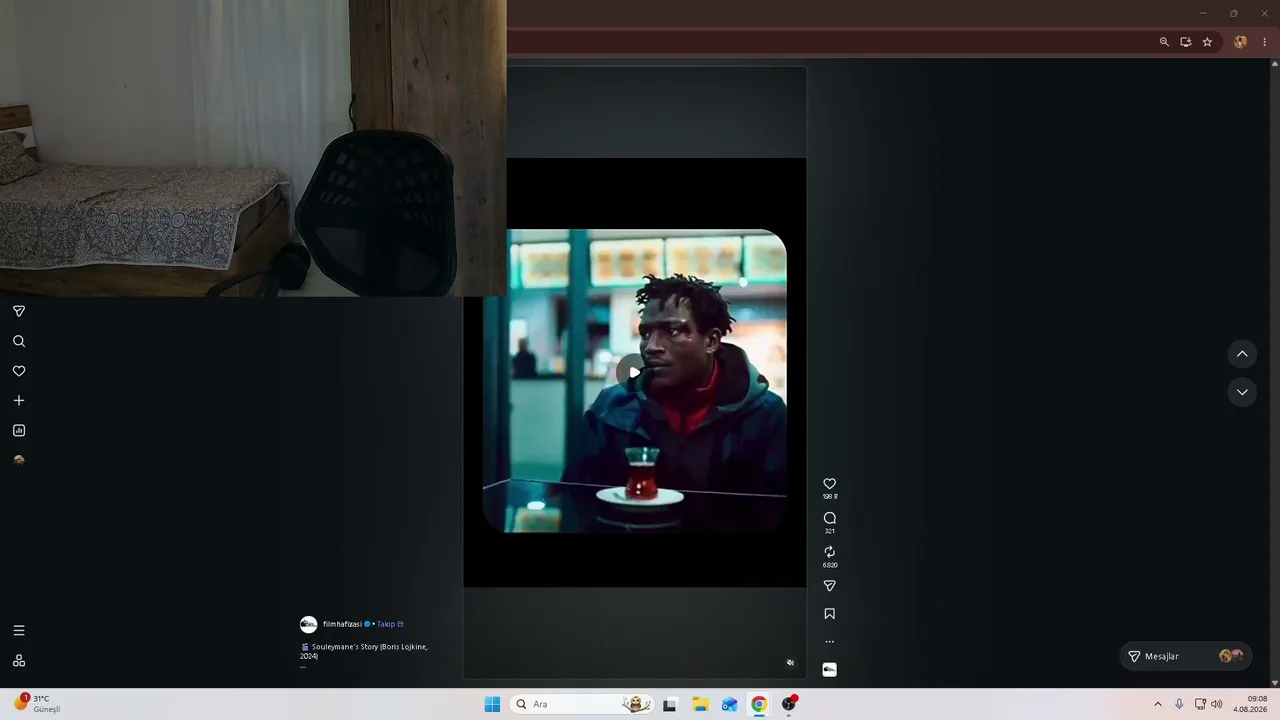Go to the previous reel
This screenshot has width=1280, height=720.
tap(1242, 354)
